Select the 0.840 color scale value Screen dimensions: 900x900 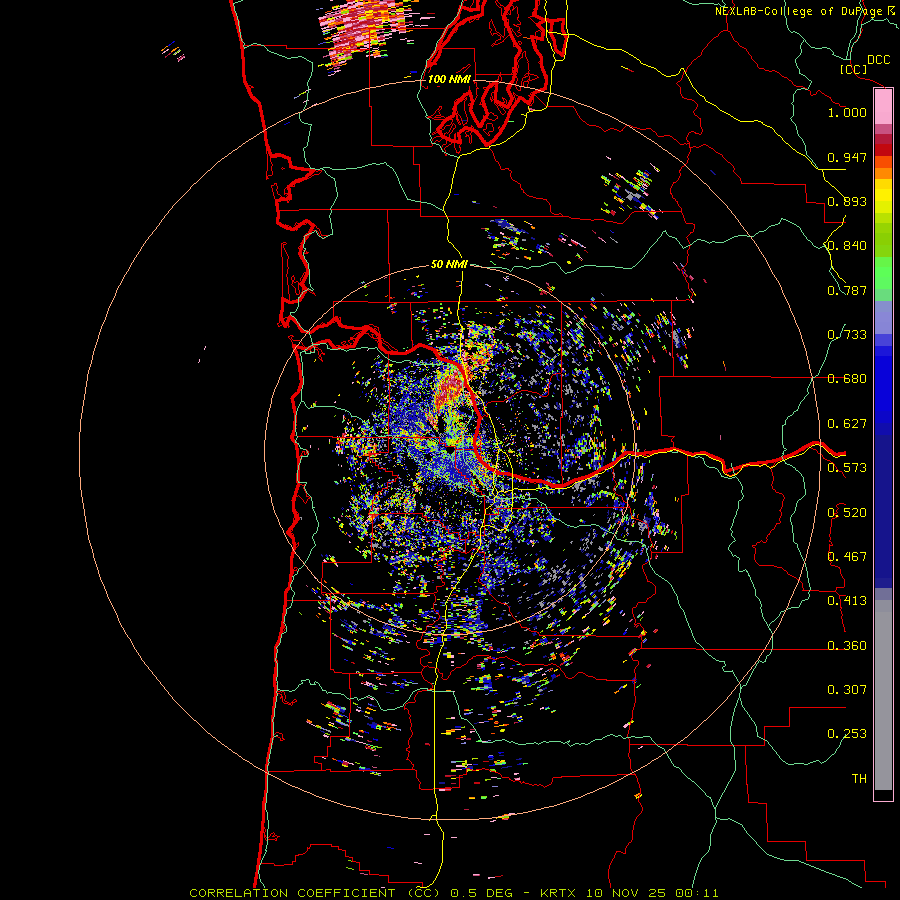pos(847,246)
